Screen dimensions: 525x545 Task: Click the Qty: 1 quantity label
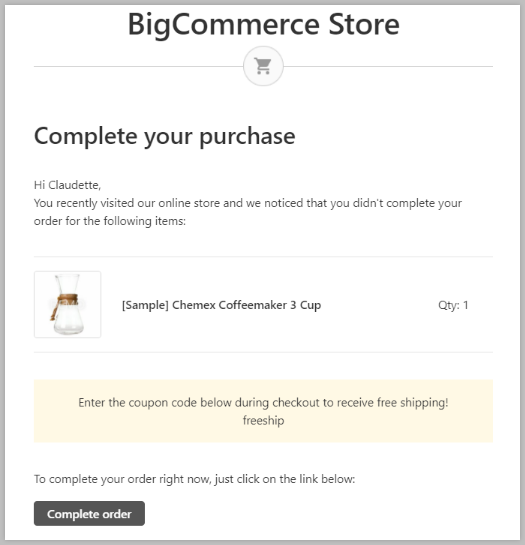click(453, 305)
